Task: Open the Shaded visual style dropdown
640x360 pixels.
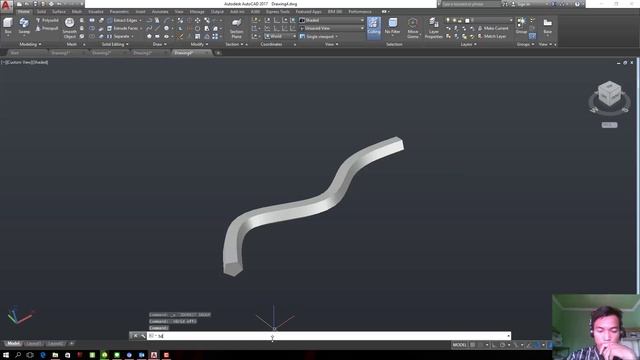Action: [x=331, y=20]
